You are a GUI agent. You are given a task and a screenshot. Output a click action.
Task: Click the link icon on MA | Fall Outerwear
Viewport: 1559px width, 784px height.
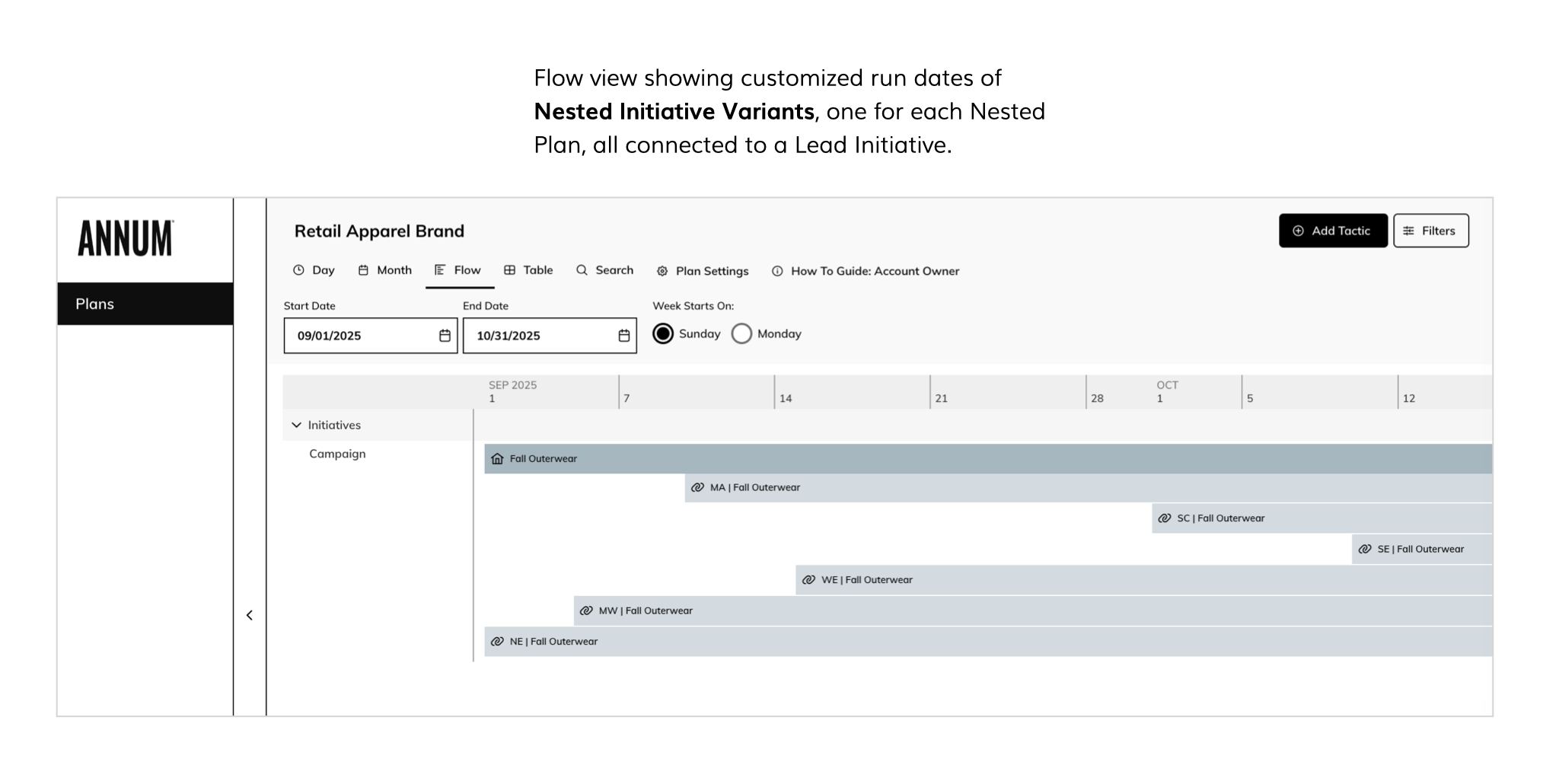click(x=697, y=488)
